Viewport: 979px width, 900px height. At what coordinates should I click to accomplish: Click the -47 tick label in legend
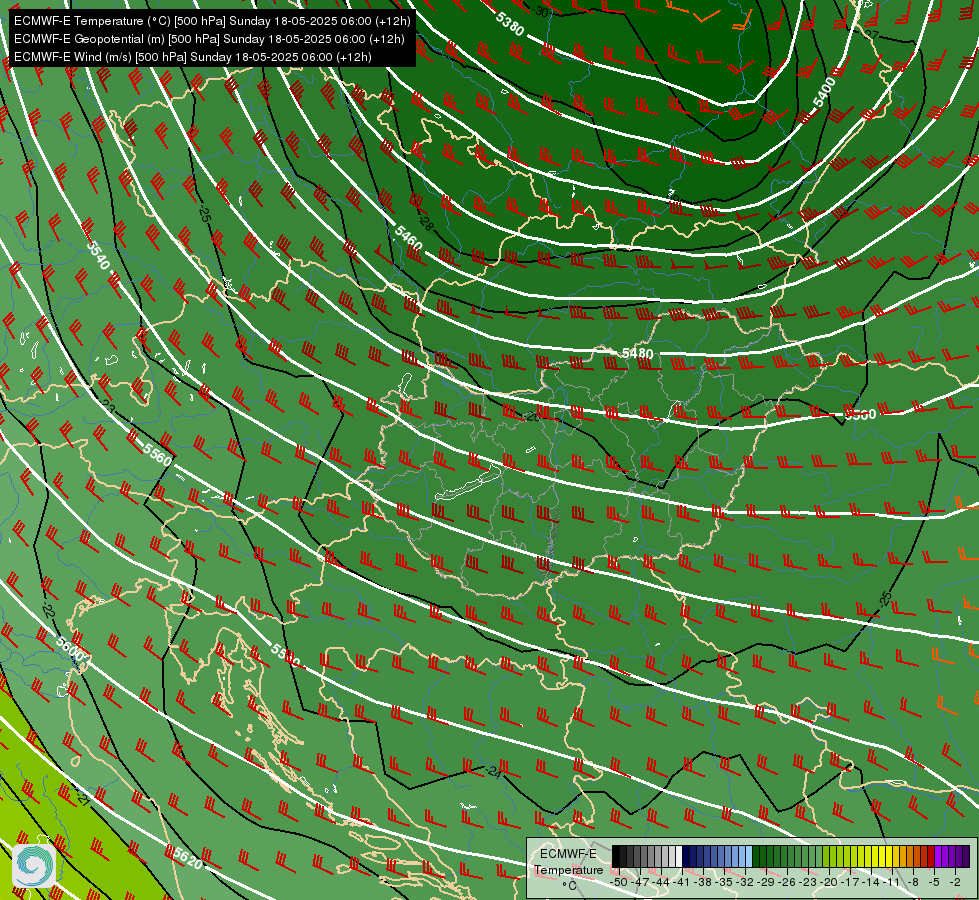(641, 882)
